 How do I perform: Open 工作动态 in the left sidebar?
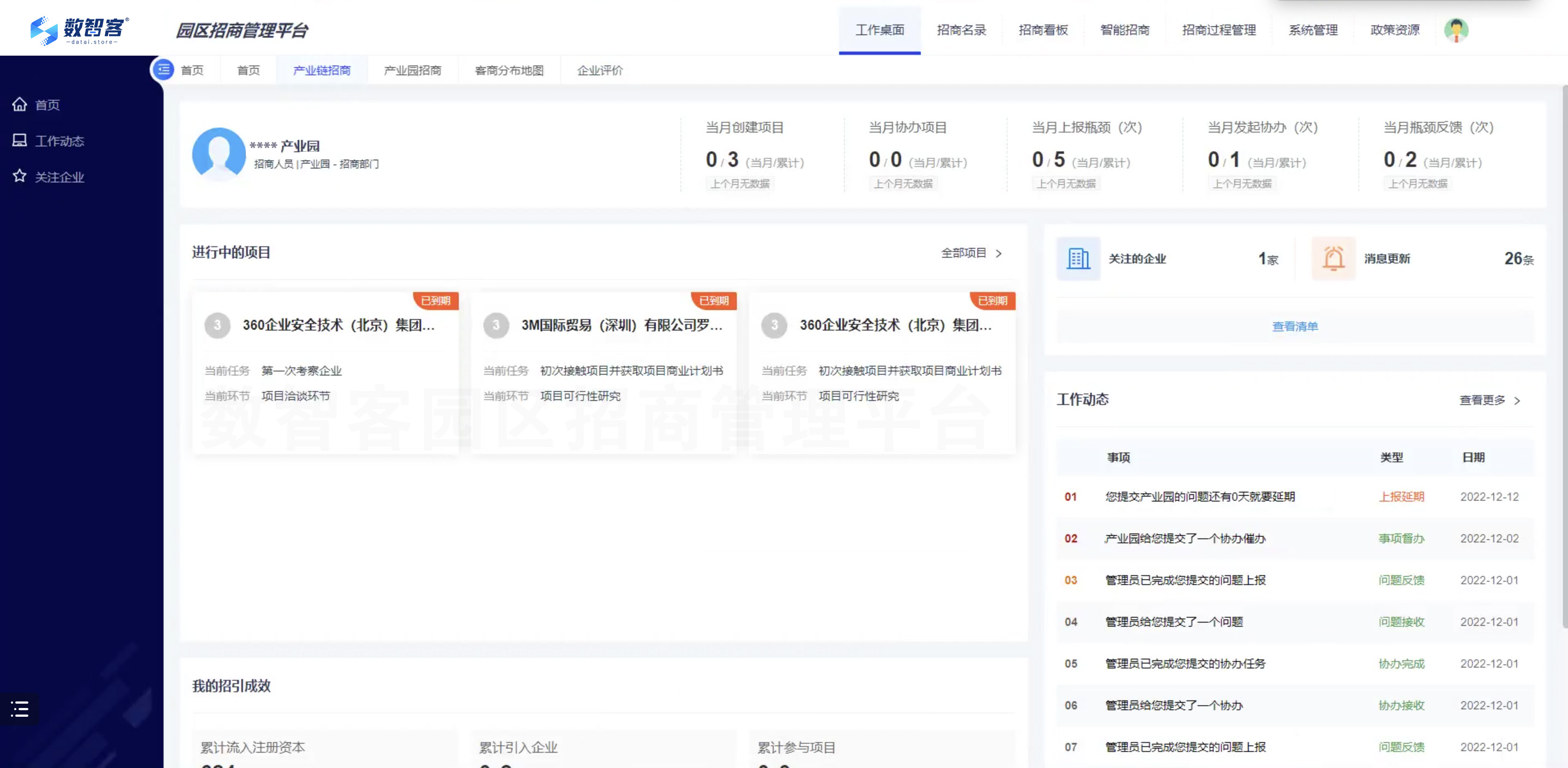tap(59, 141)
